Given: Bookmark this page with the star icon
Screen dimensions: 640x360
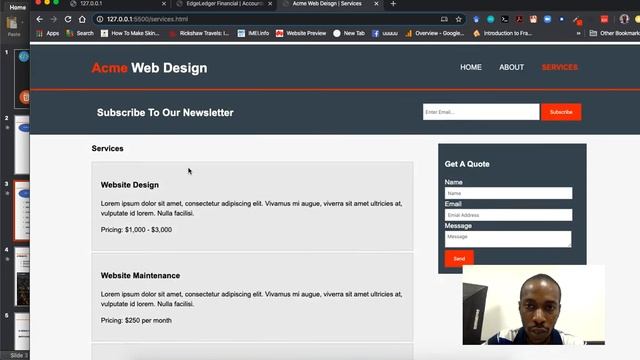Looking at the screenshot, I should click(458, 19).
